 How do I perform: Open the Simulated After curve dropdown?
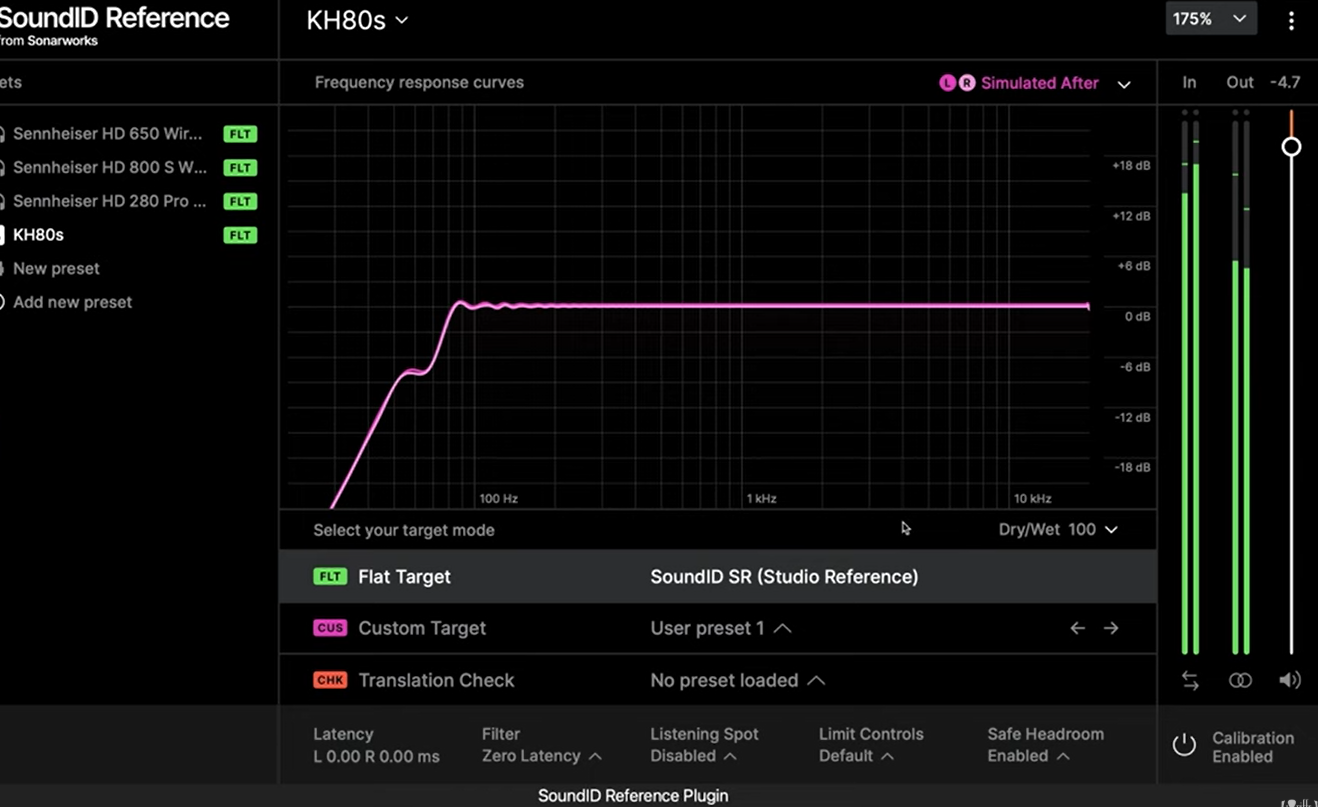[x=1123, y=84]
